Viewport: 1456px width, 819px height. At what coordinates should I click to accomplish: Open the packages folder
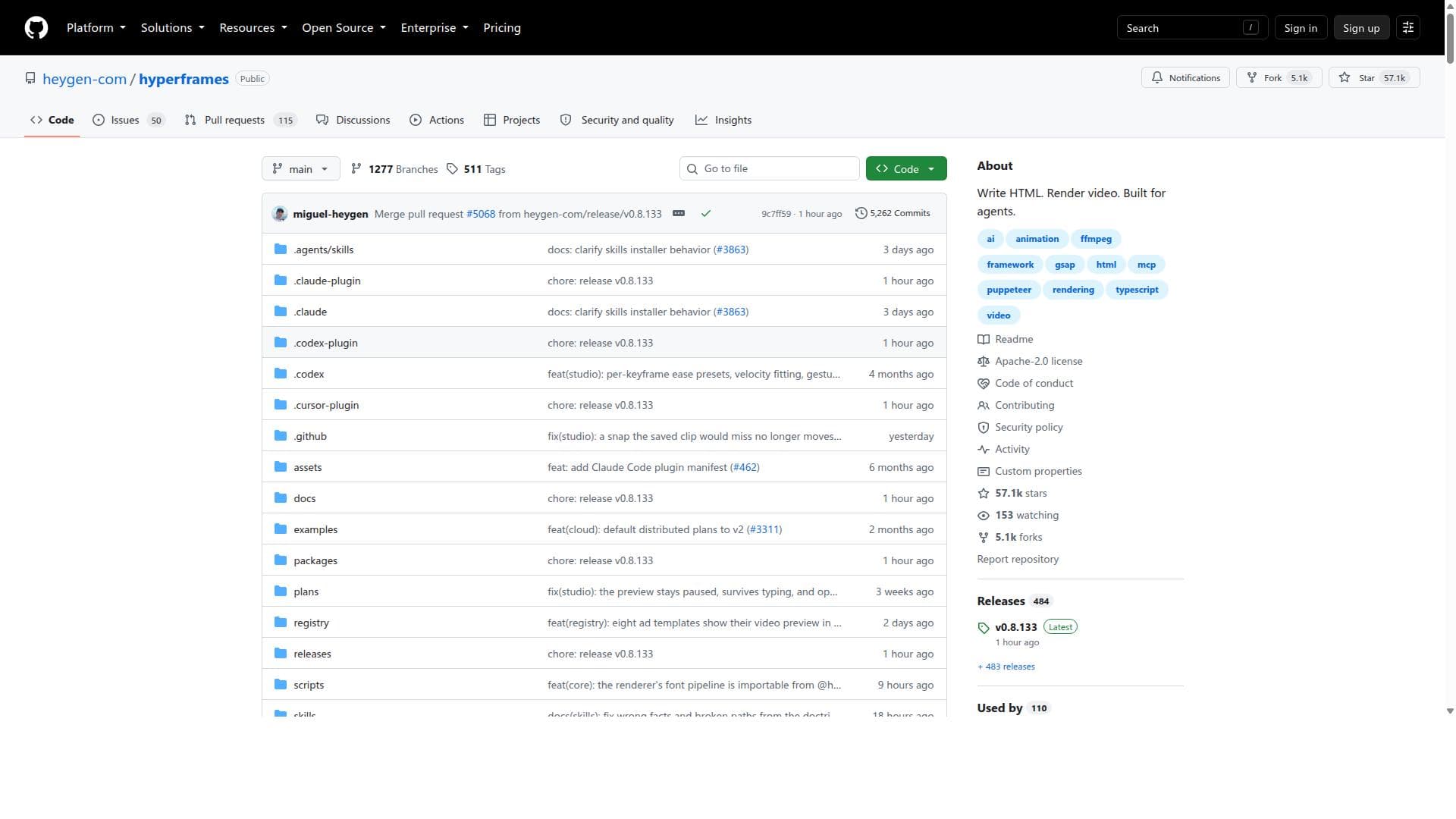tap(315, 560)
